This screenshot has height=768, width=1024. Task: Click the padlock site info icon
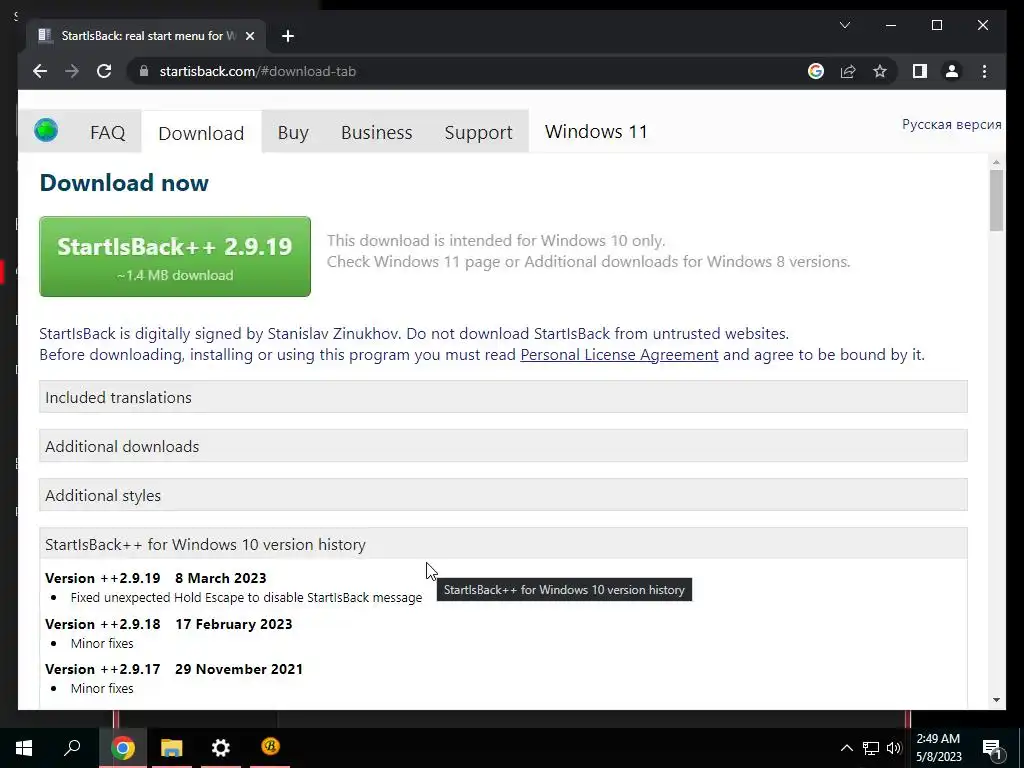(x=144, y=71)
